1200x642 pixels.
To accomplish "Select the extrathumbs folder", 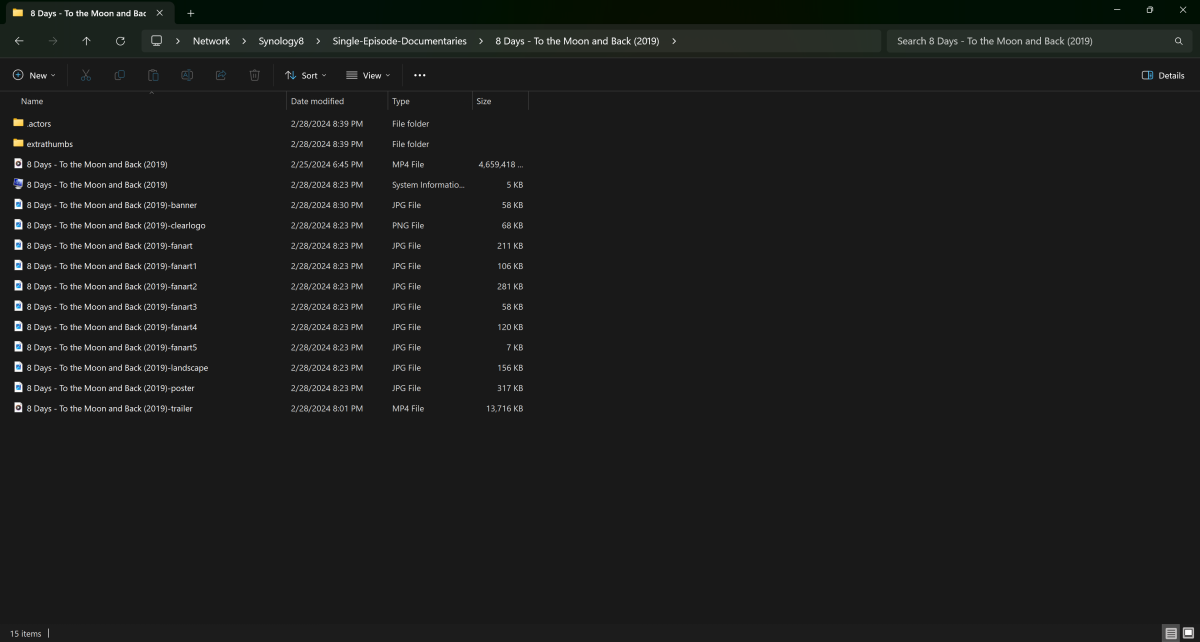I will 49,144.
